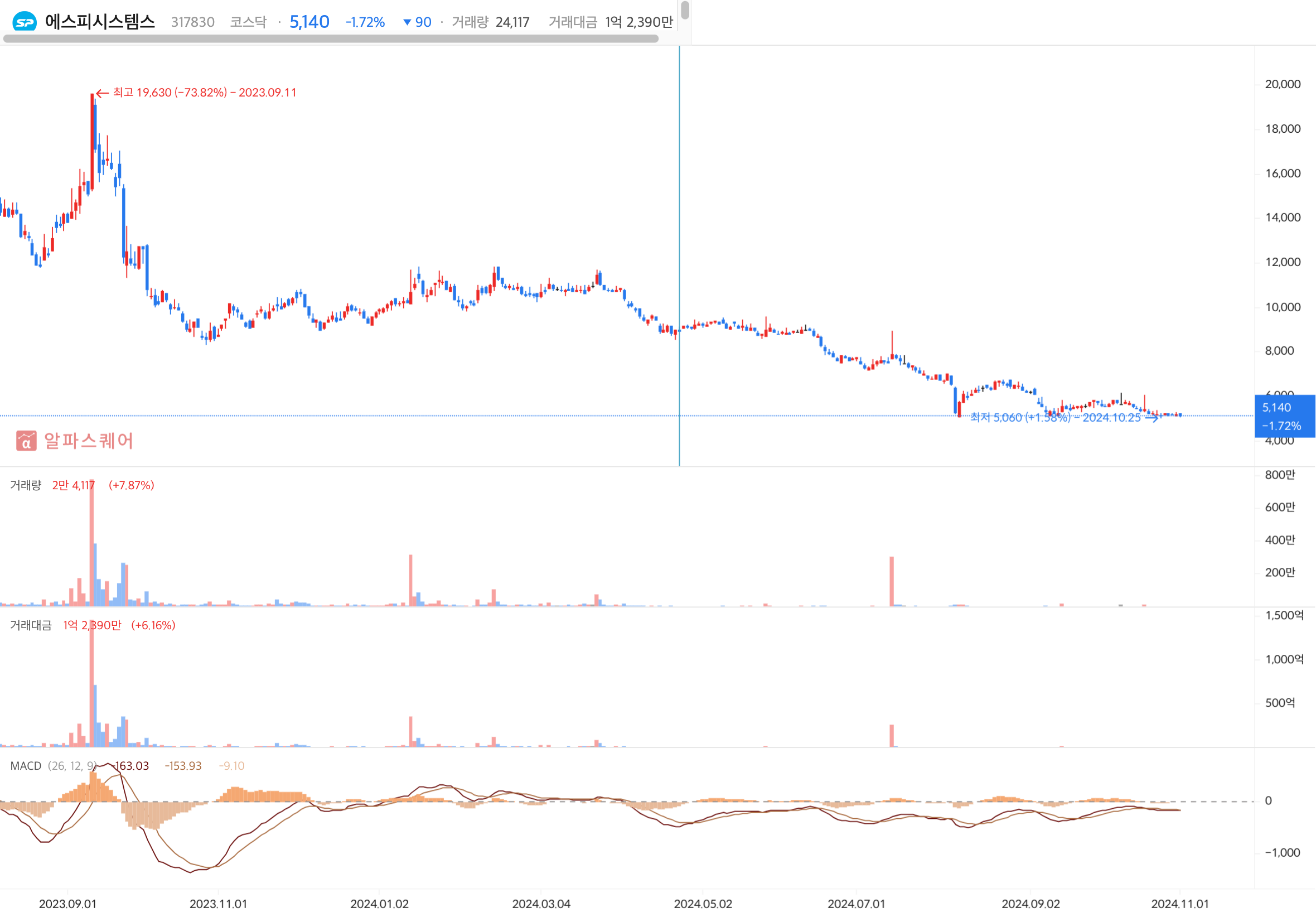Click the 최저 5,060 low price annotation

1056,417
